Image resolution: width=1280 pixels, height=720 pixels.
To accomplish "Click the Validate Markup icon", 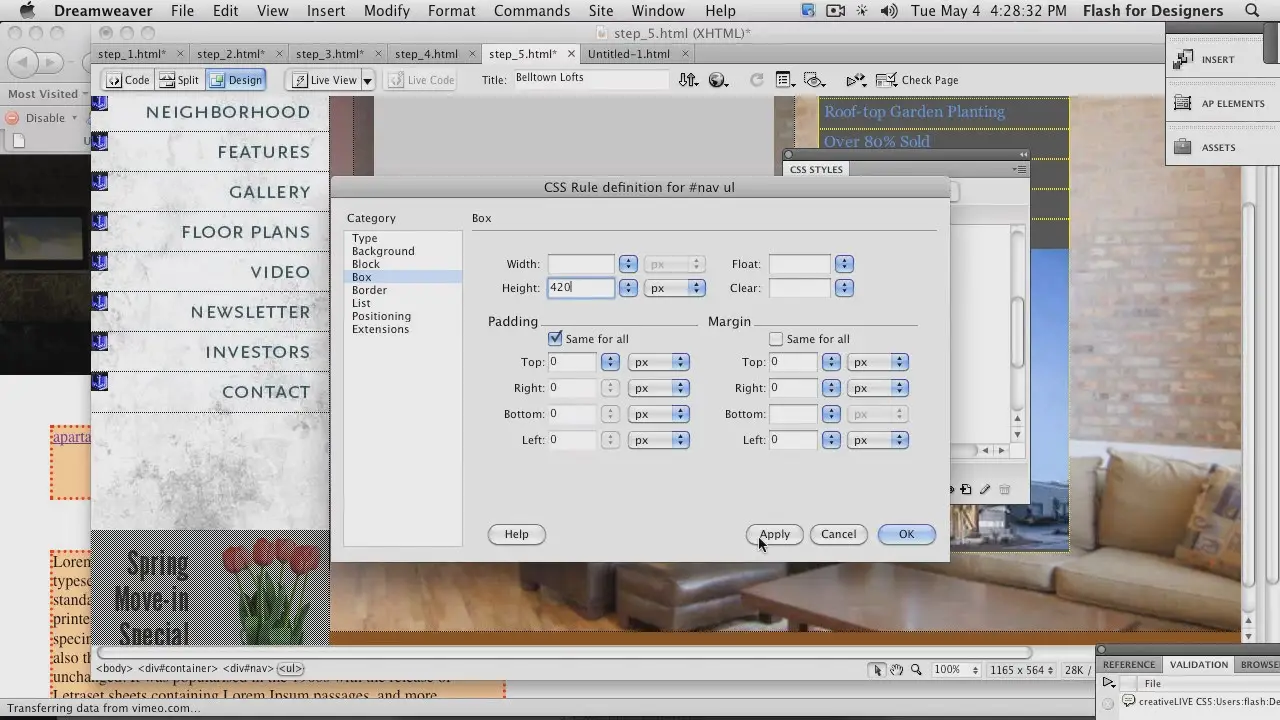I will 856,80.
